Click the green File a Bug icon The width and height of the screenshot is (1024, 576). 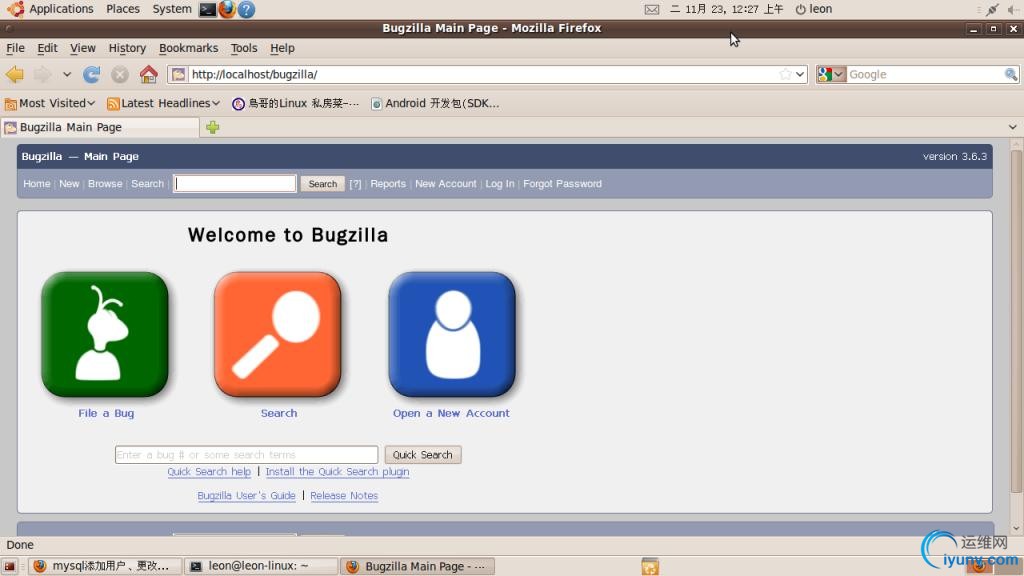click(104, 334)
